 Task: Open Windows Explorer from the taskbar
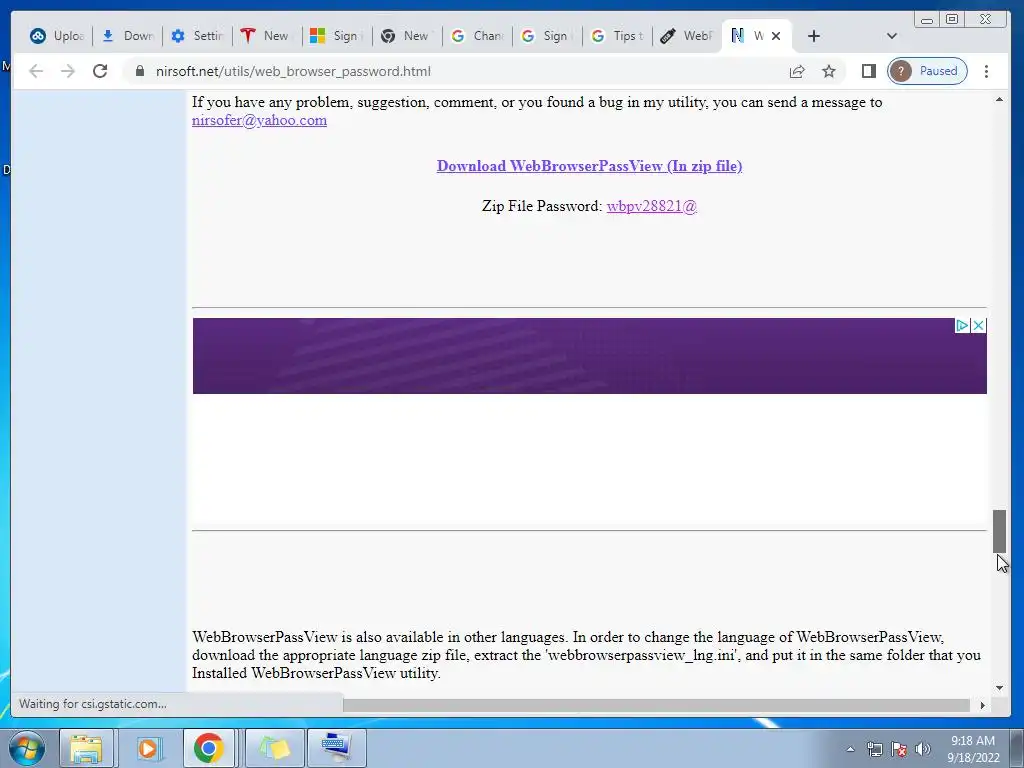click(86, 748)
